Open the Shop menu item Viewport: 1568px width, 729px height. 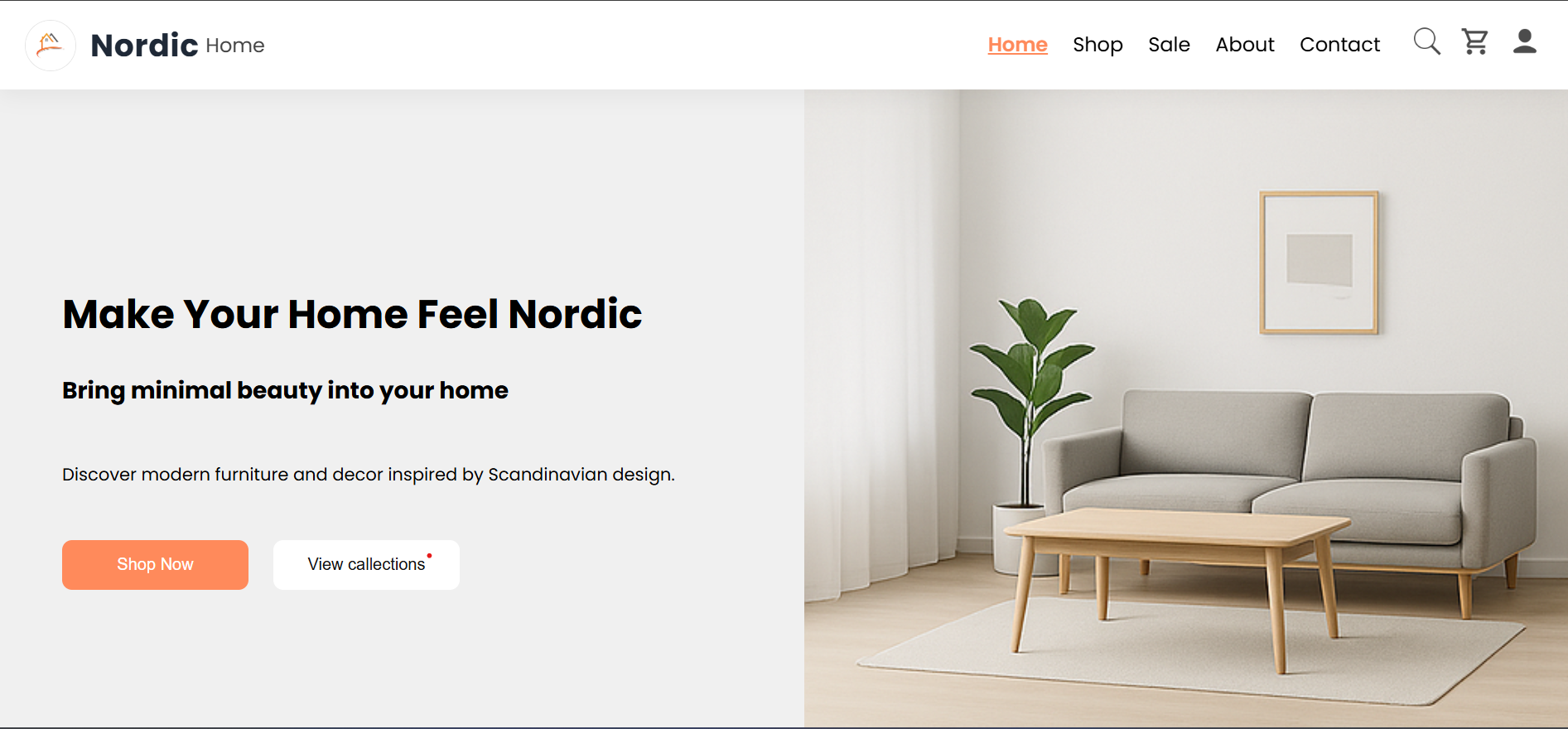[x=1098, y=45]
